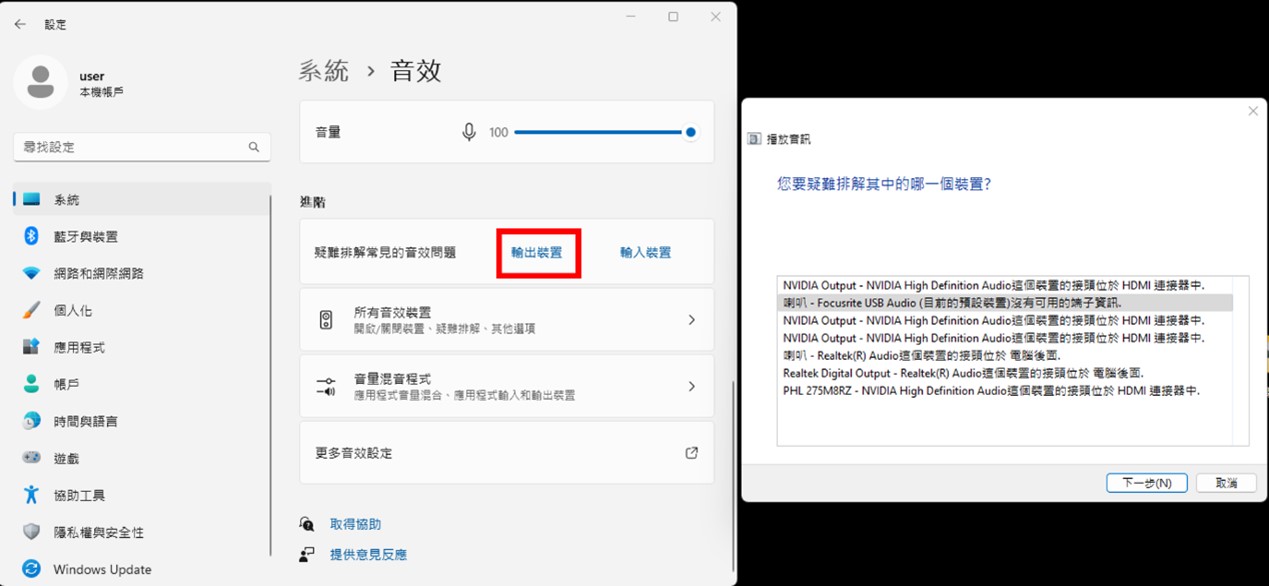Click the 輸出裝置 troubleshoot link
This screenshot has height=586, width=1269.
pyautogui.click(x=537, y=253)
